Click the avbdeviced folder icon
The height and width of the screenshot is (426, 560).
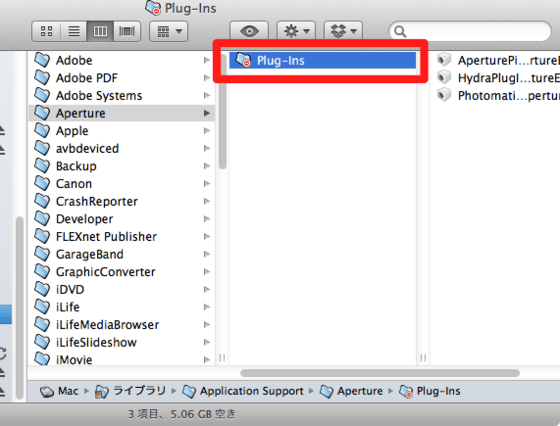42,148
